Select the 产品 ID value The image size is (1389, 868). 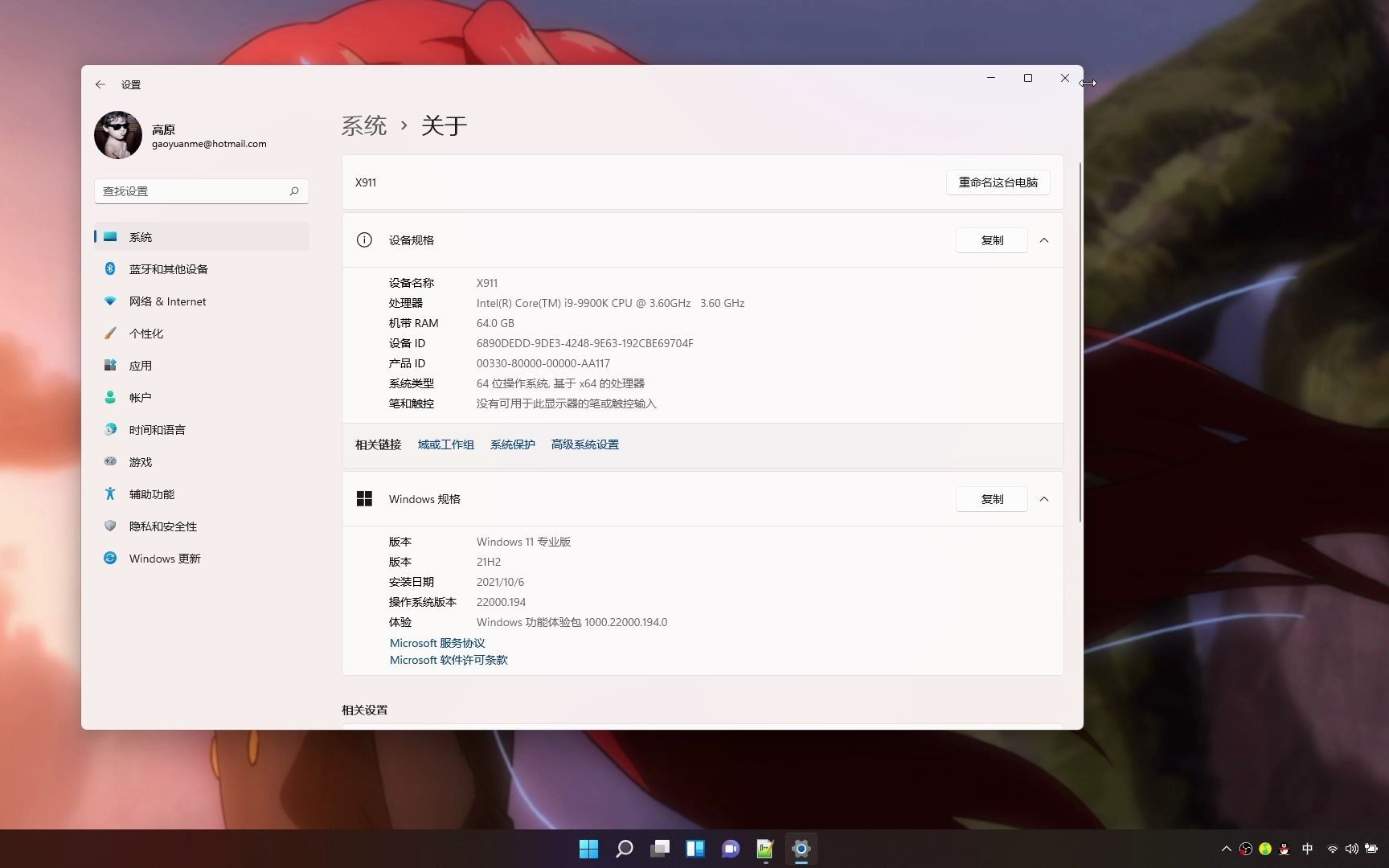(543, 363)
